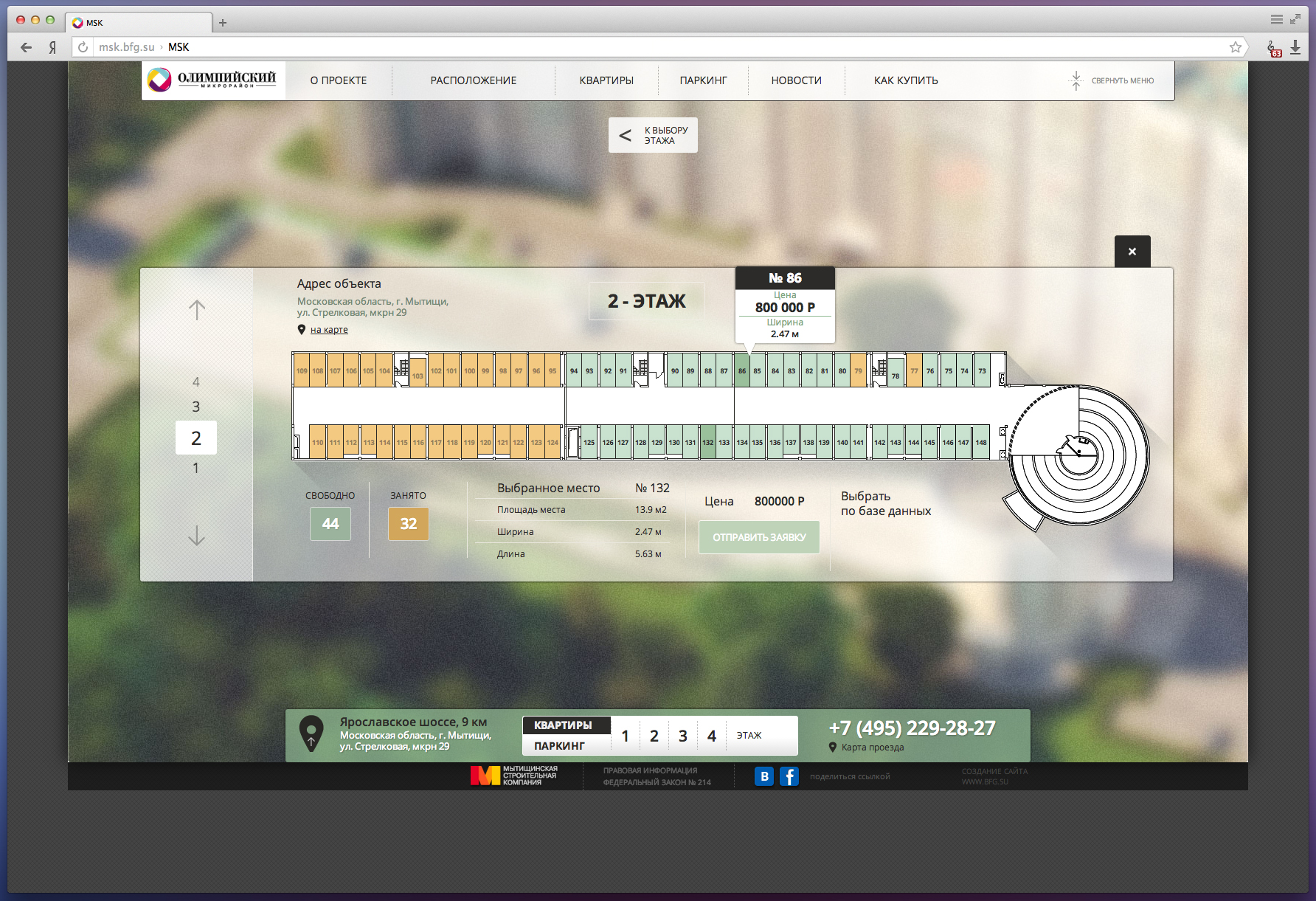1316x901 pixels.
Task: Reload the page with refresh icon
Action: [x=83, y=47]
